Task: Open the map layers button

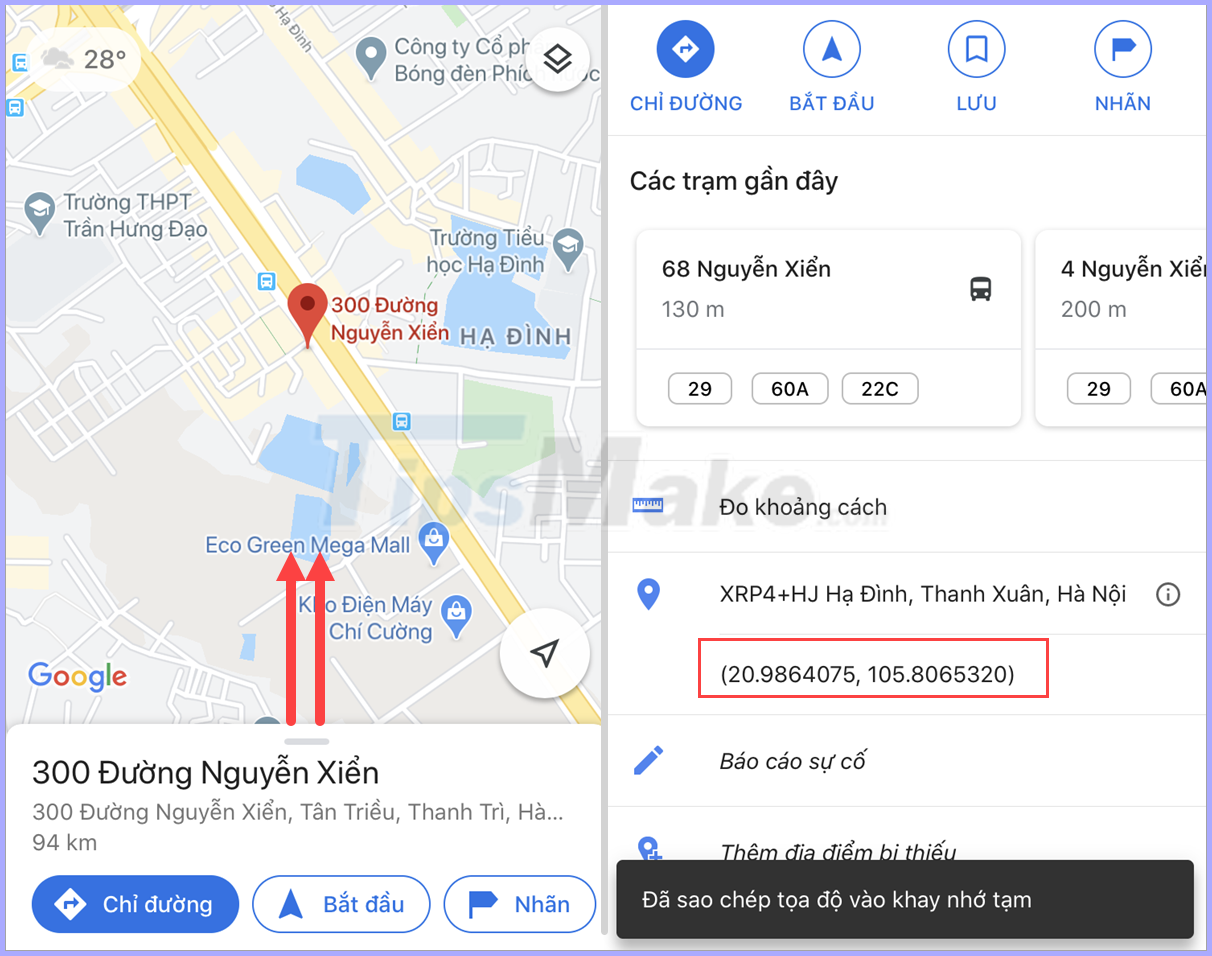Action: [557, 59]
